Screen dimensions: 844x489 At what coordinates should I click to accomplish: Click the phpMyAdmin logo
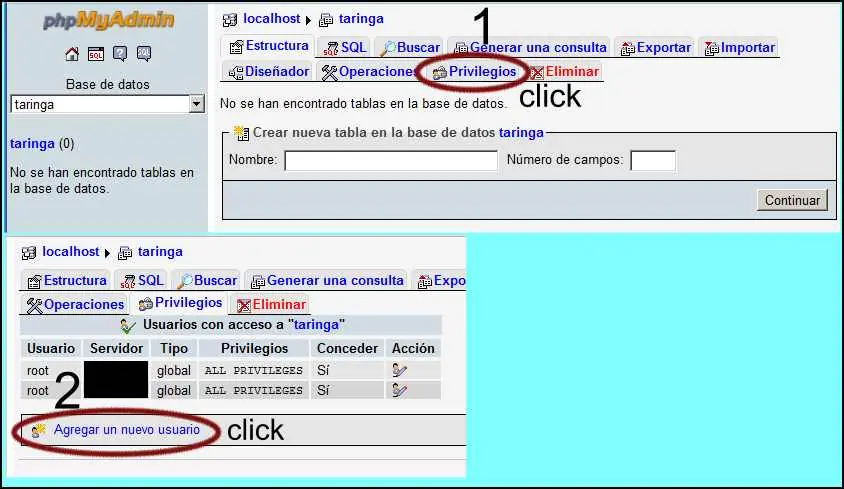(x=108, y=20)
